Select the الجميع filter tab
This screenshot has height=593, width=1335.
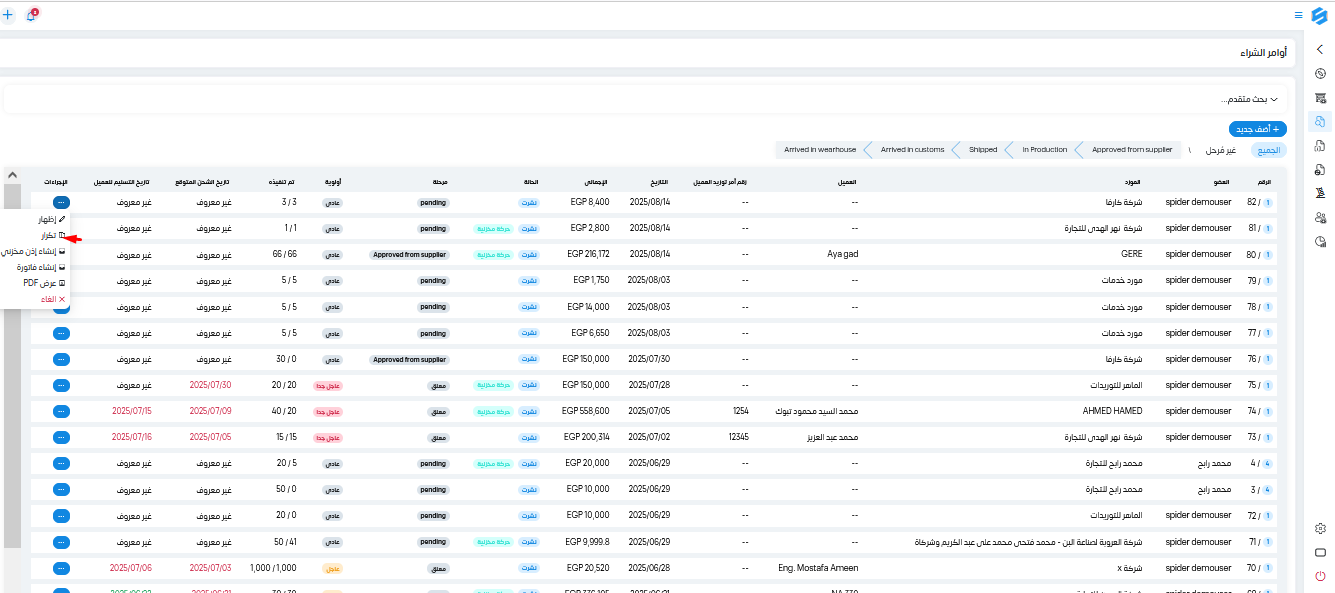coord(1268,150)
